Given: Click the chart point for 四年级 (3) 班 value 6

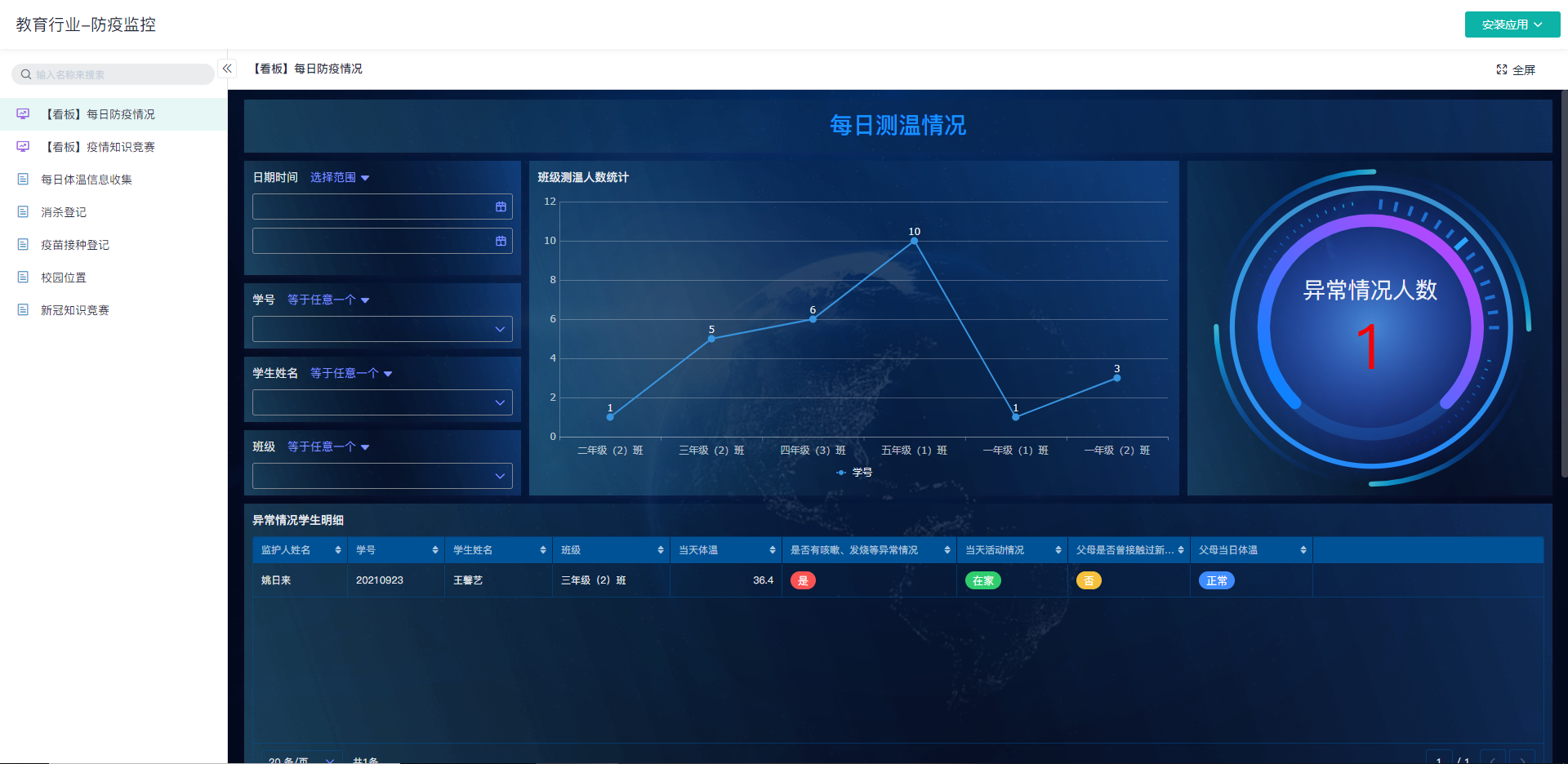Looking at the screenshot, I should 813,319.
